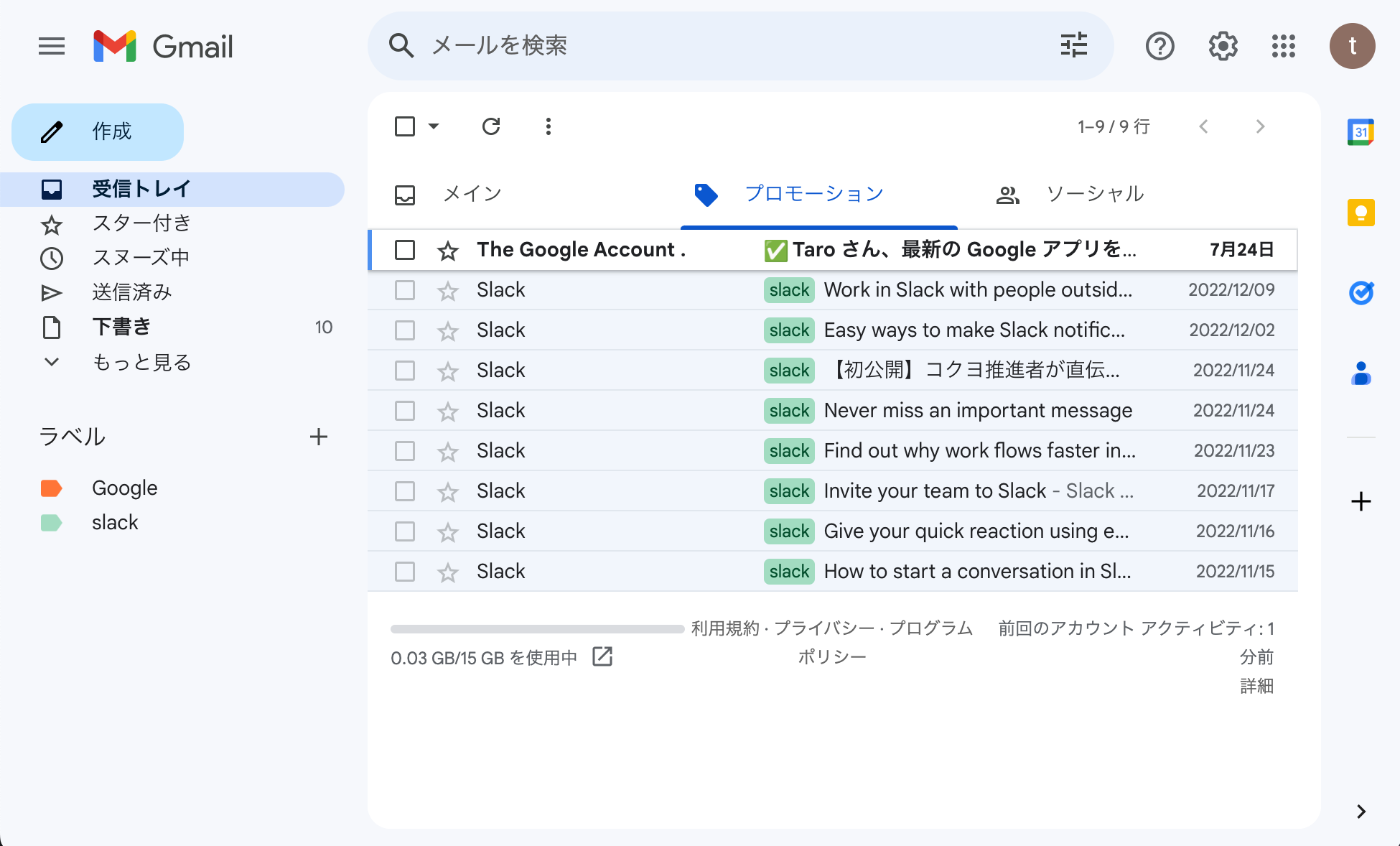
Task: Switch to the プロモーション tab
Action: pyautogui.click(x=818, y=194)
